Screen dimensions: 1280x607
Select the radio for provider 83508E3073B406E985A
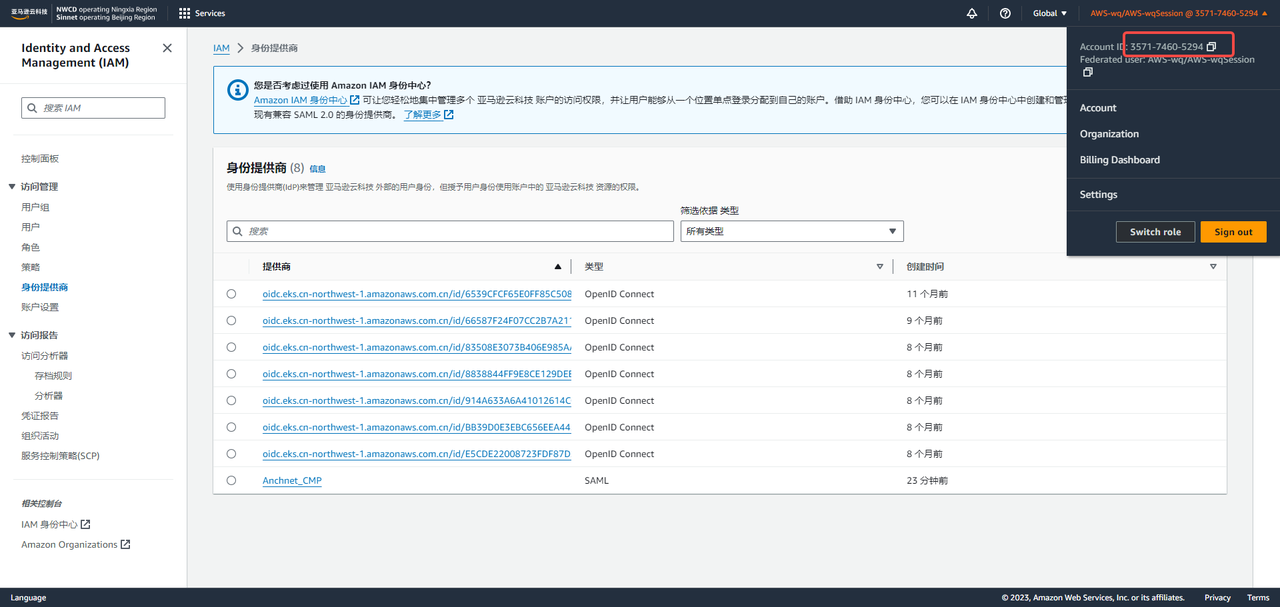(231, 347)
